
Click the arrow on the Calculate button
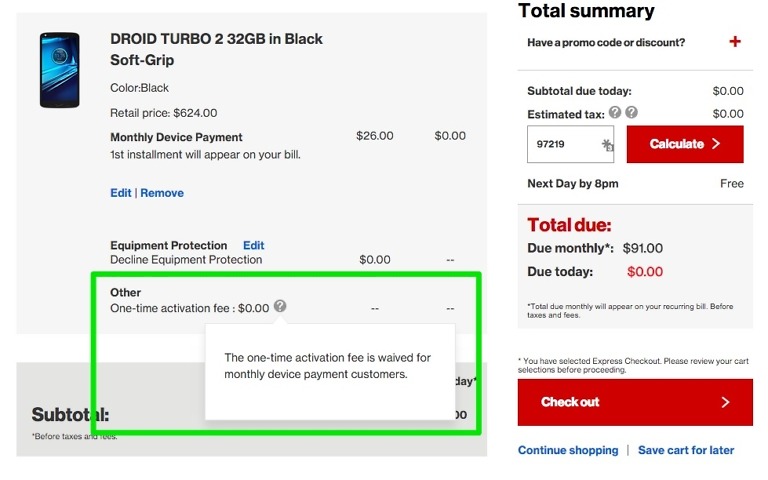tap(716, 144)
